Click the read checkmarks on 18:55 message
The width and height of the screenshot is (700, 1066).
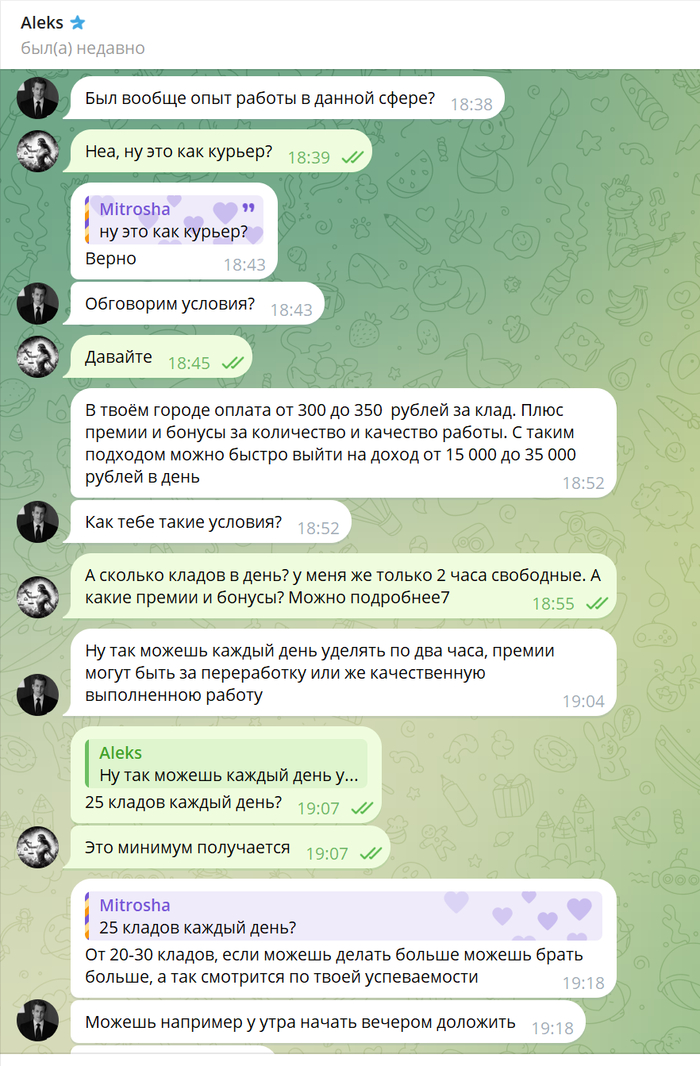tap(597, 604)
